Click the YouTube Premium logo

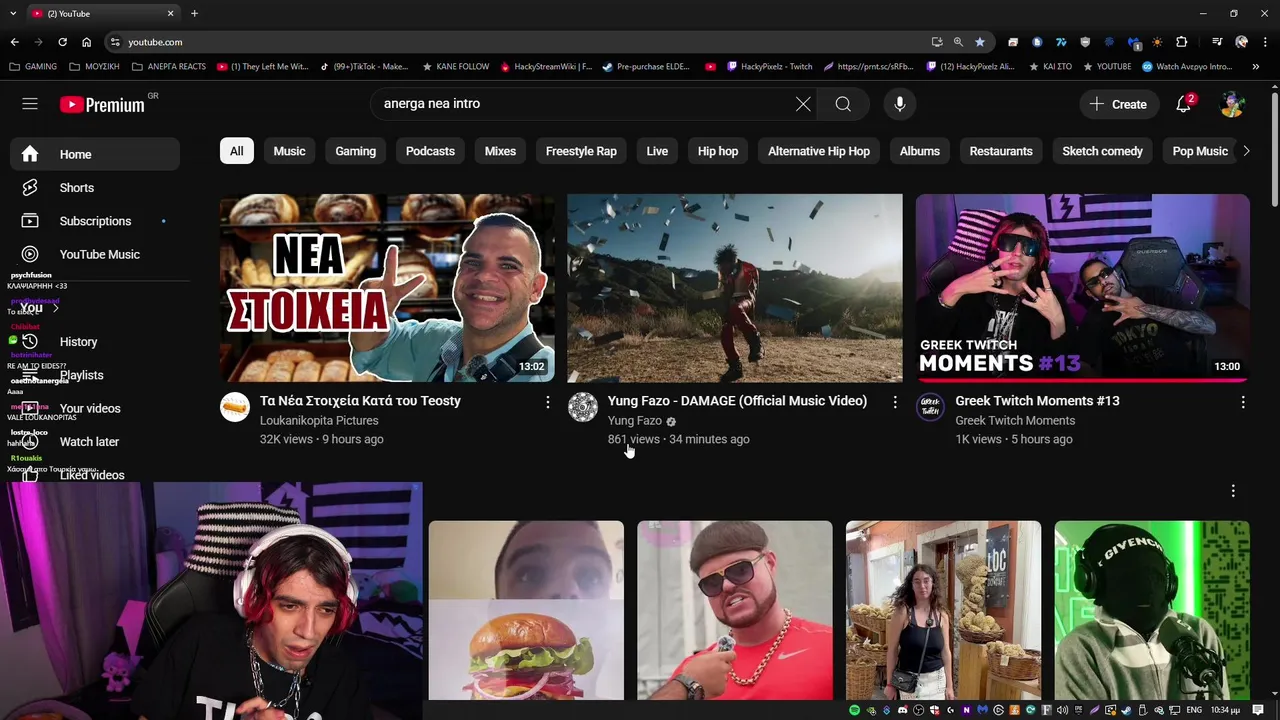pyautogui.click(x=102, y=105)
